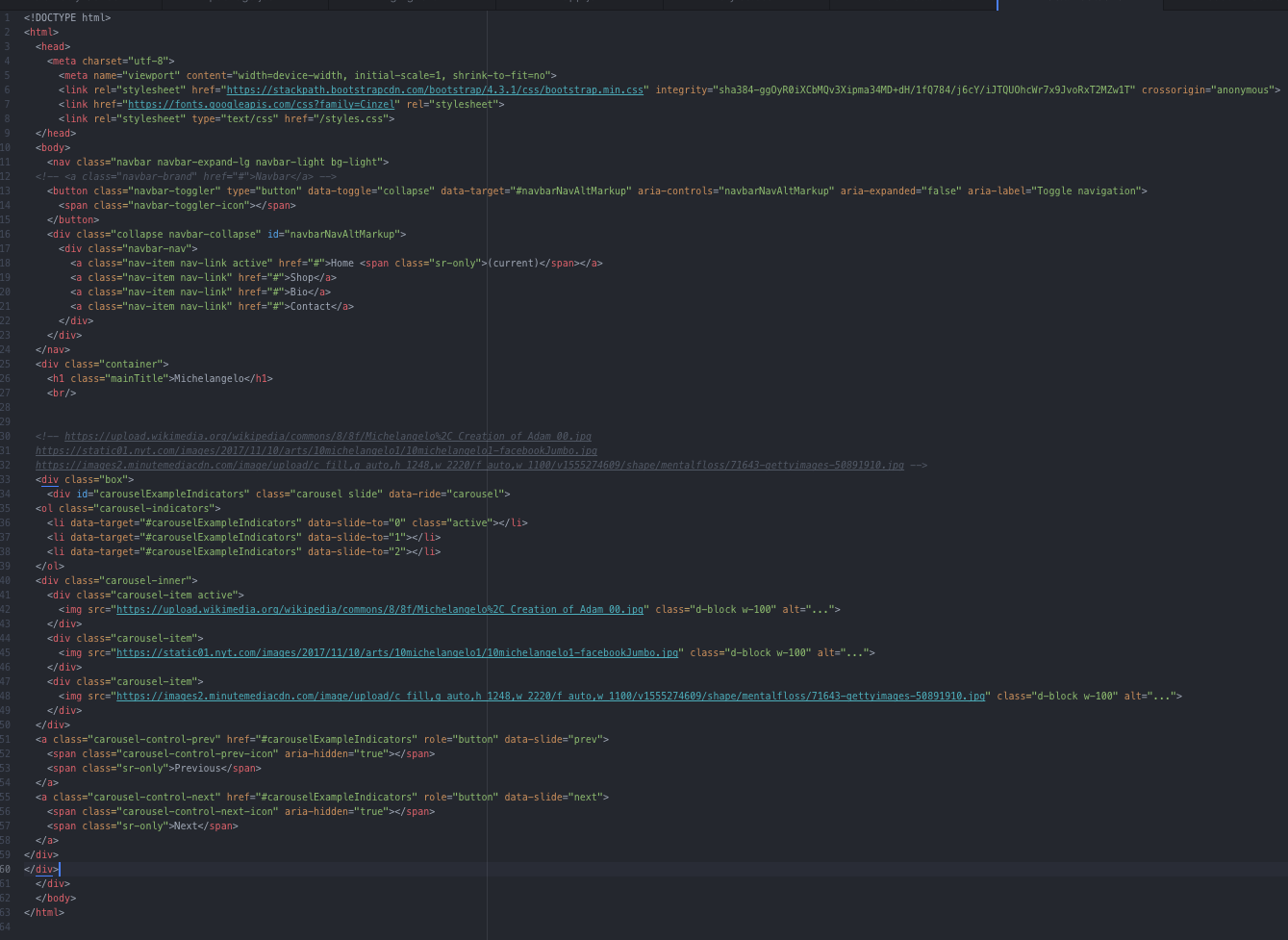Click the data-slide-to="1" attribute

(x=356, y=537)
